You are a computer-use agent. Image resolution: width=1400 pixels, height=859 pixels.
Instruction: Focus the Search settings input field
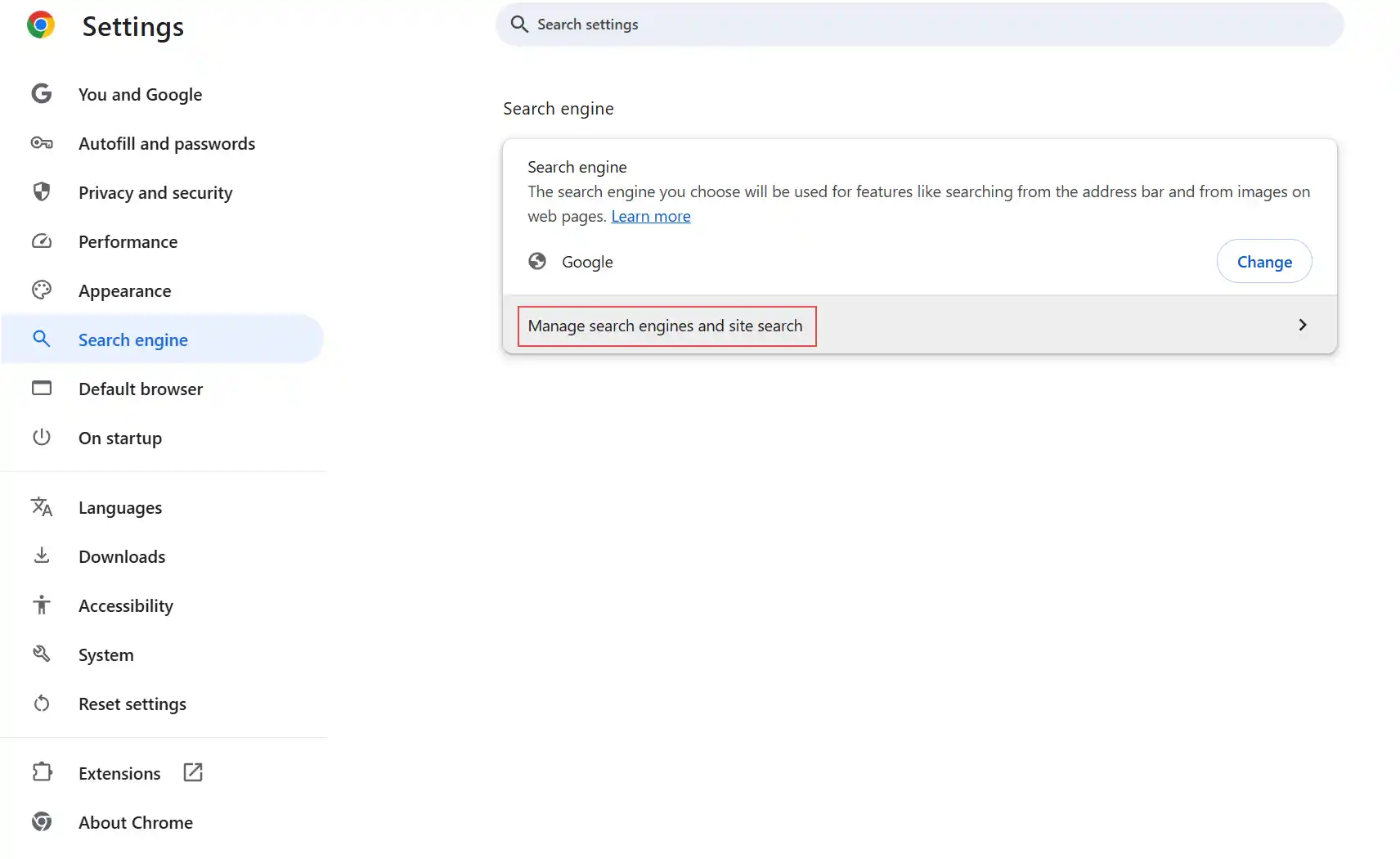tap(919, 25)
